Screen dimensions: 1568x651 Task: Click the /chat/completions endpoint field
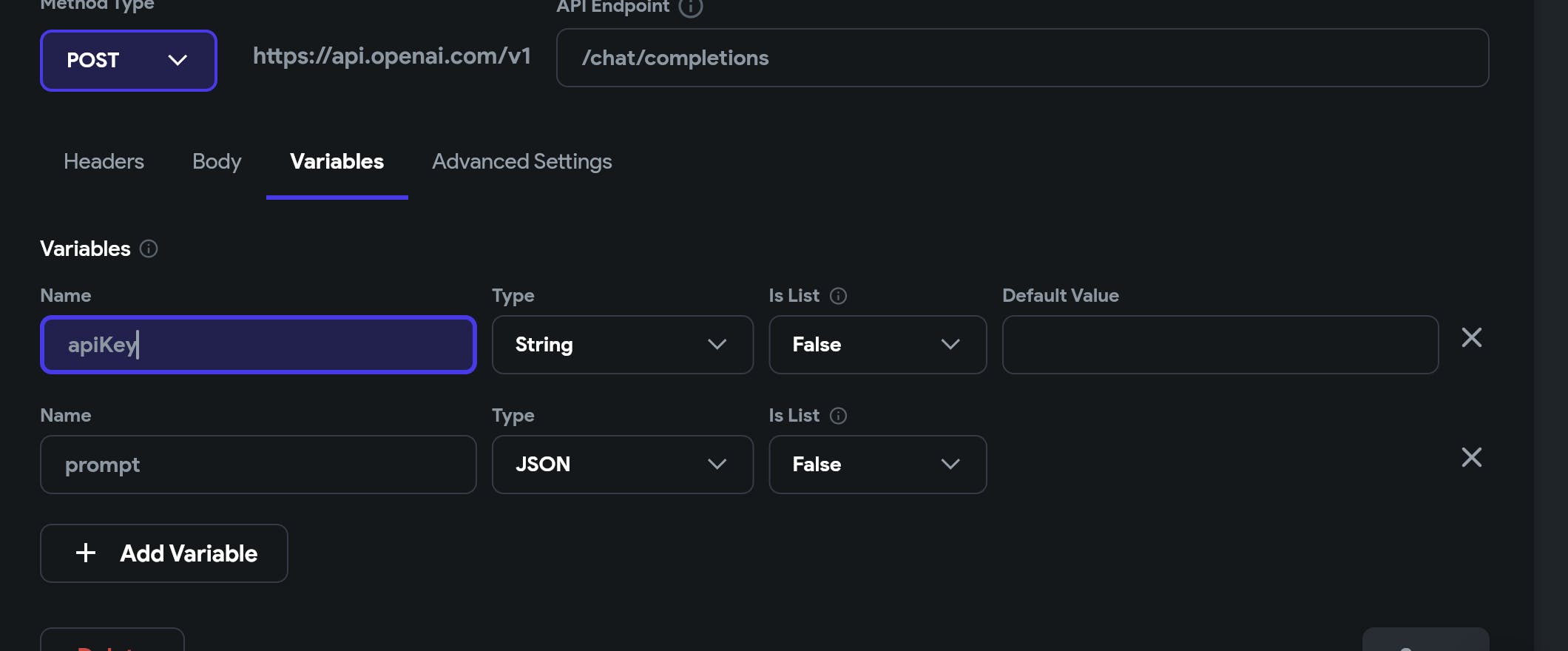click(1021, 58)
